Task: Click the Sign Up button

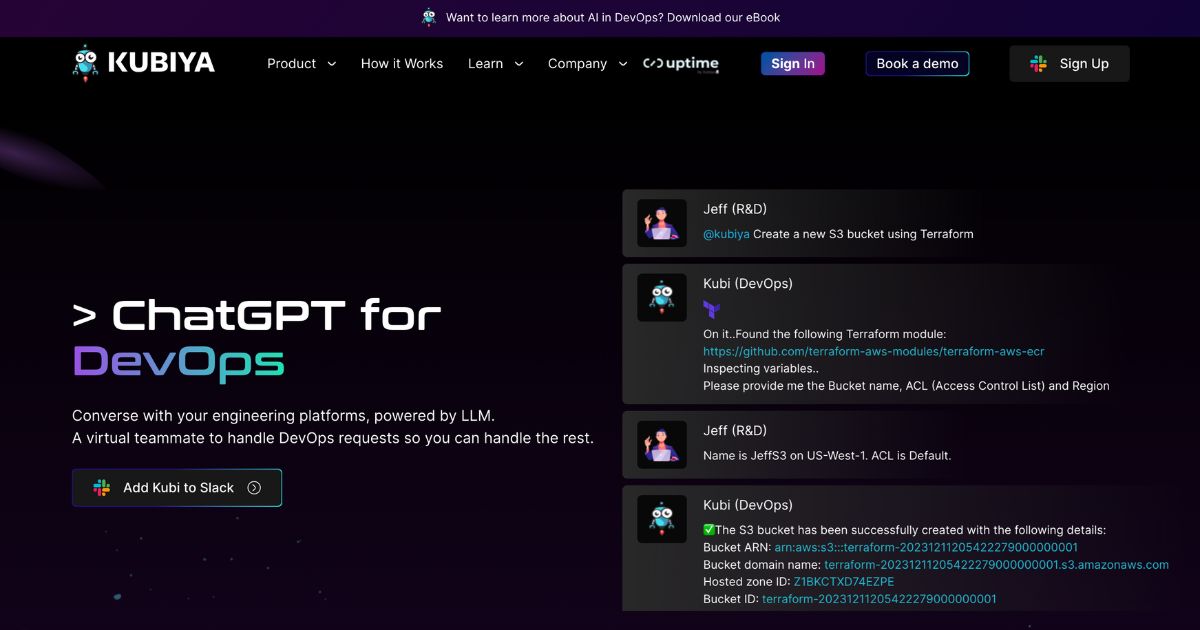Action: pos(1069,63)
